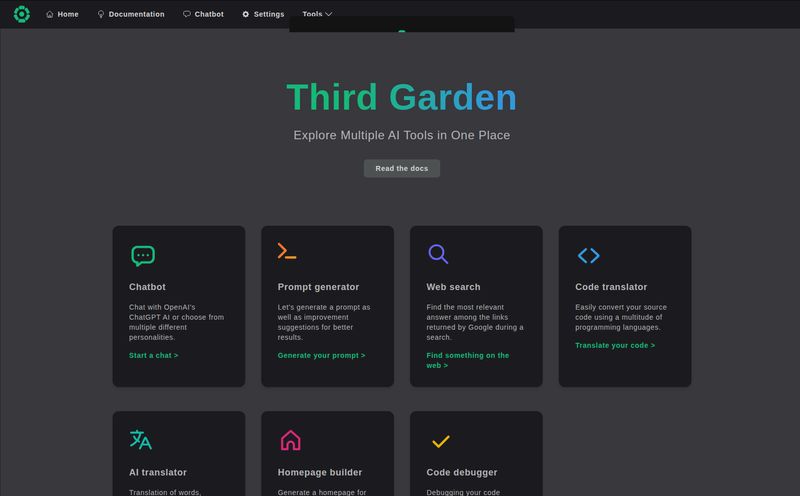Click the Chat with OpenAI's ChatGPT description text
The image size is (800, 496).
point(177,322)
